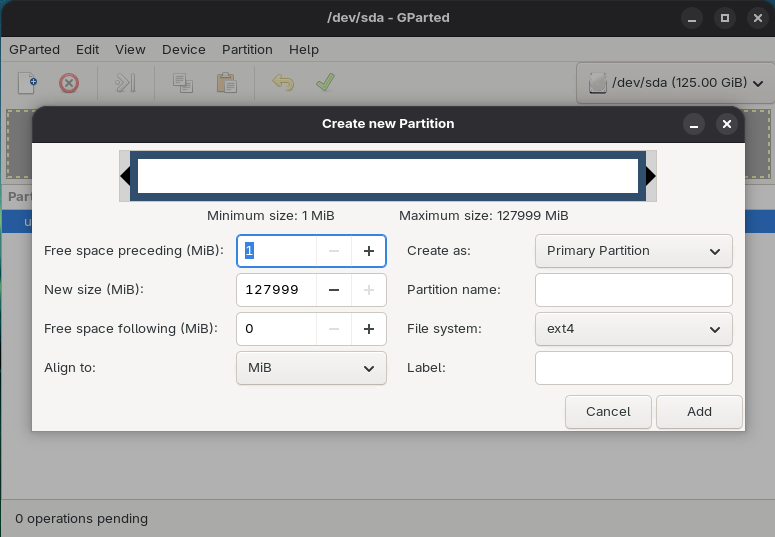Click the Resize/Move toolbar icon
Screen dimensions: 775x537
[125, 83]
